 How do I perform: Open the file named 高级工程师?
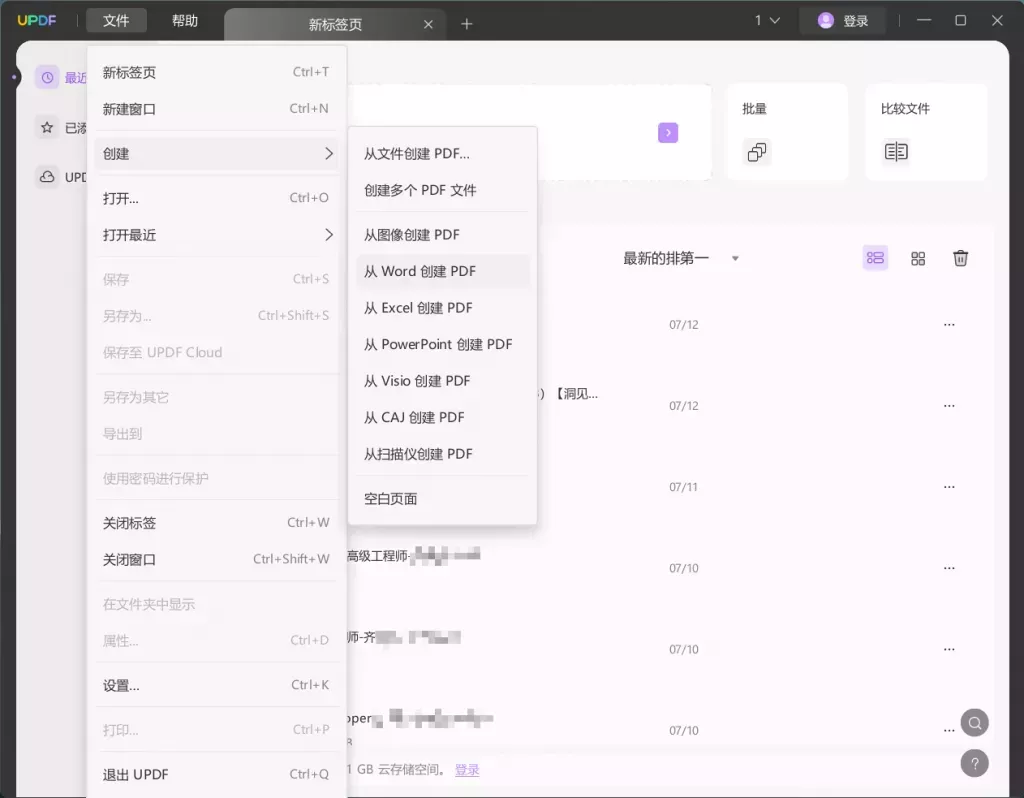pyautogui.click(x=413, y=556)
